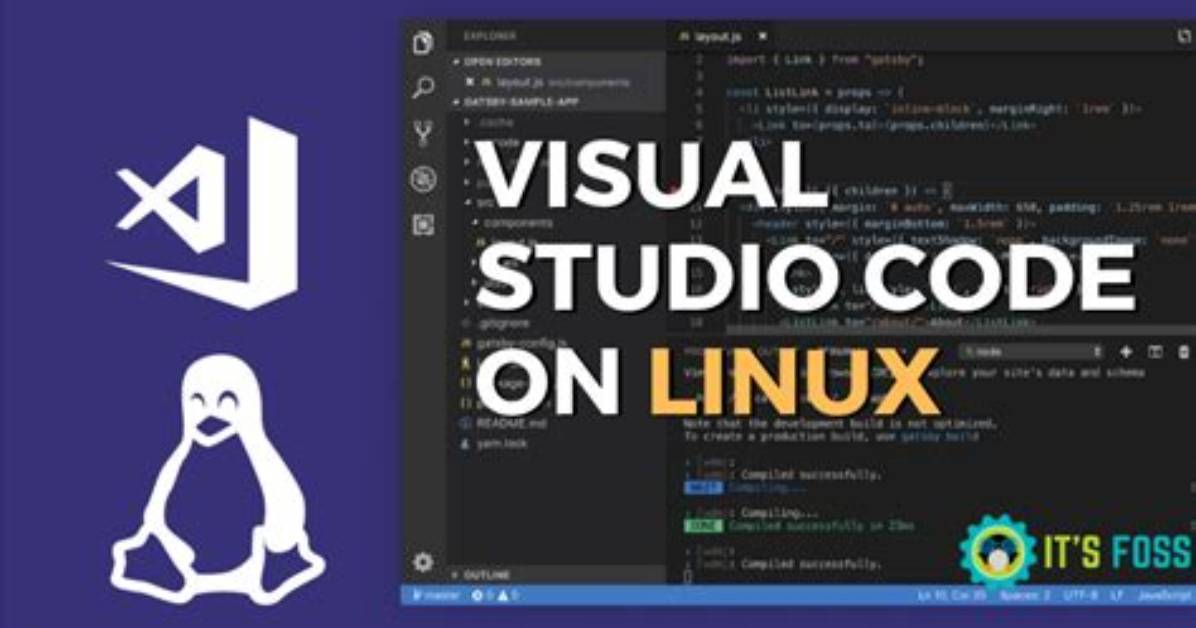Split the terminal panel
The image size is (1196, 628).
1156,352
